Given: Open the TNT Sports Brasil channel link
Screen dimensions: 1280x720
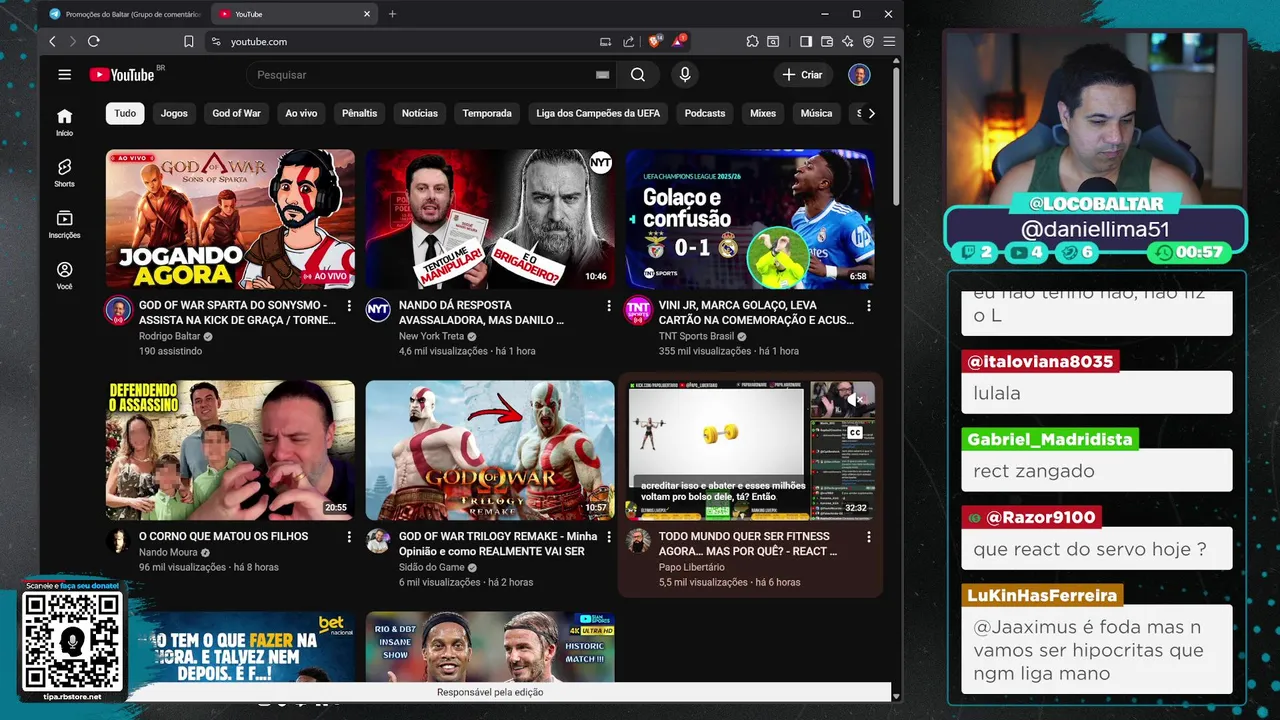Looking at the screenshot, I should (696, 337).
